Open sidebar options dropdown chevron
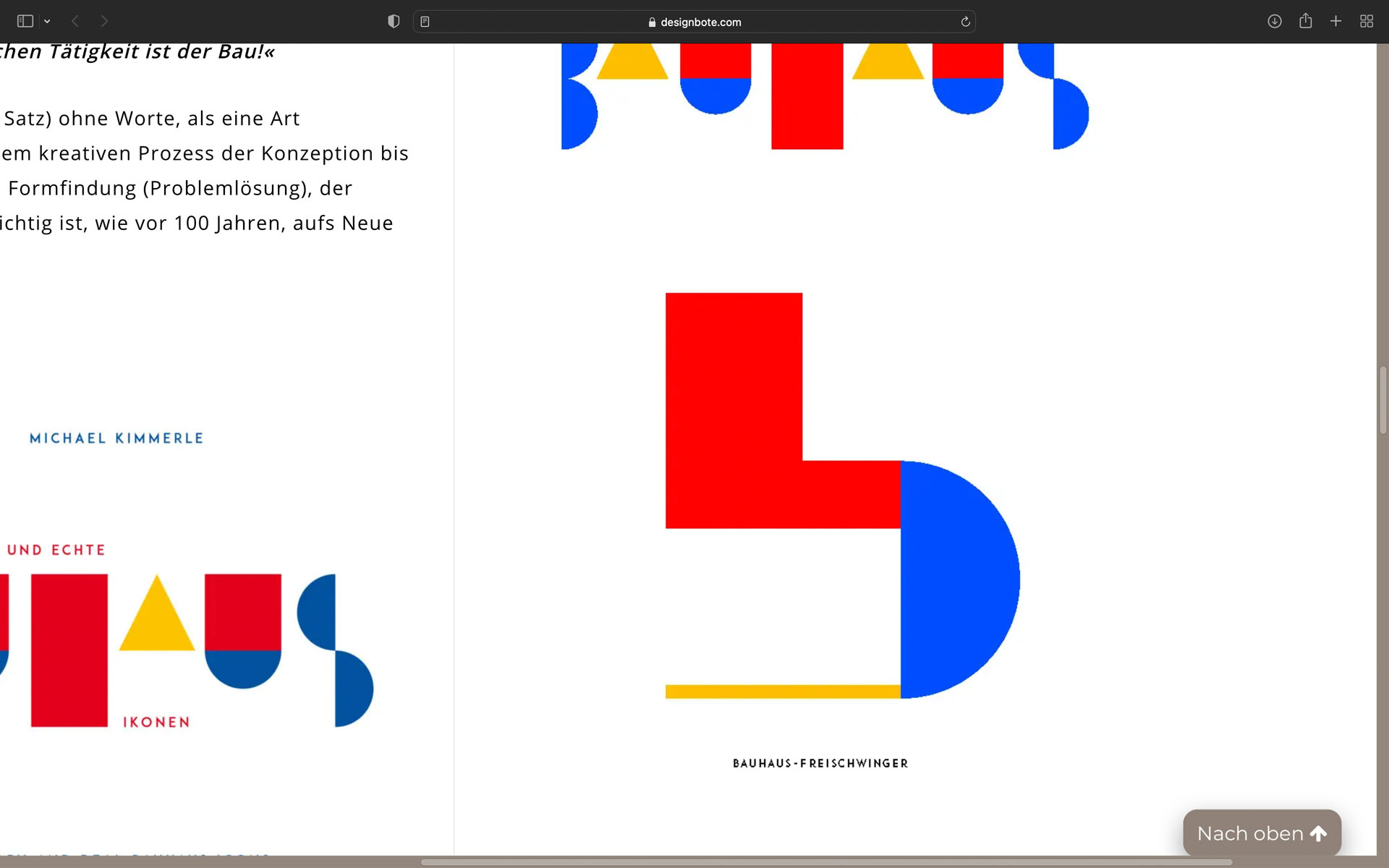This screenshot has height=868, width=1389. [47, 22]
